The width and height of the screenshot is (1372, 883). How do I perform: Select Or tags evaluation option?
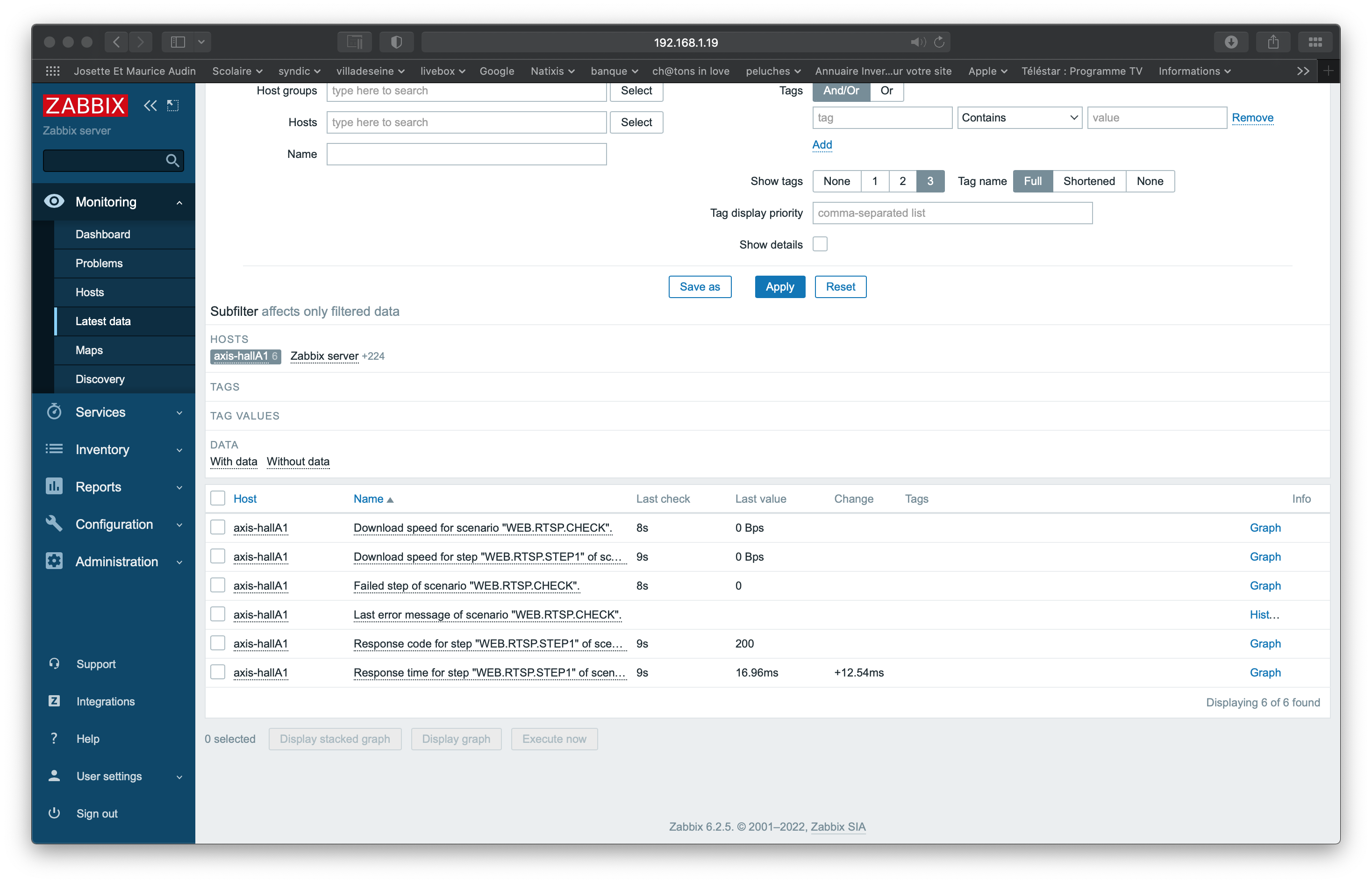[886, 91]
